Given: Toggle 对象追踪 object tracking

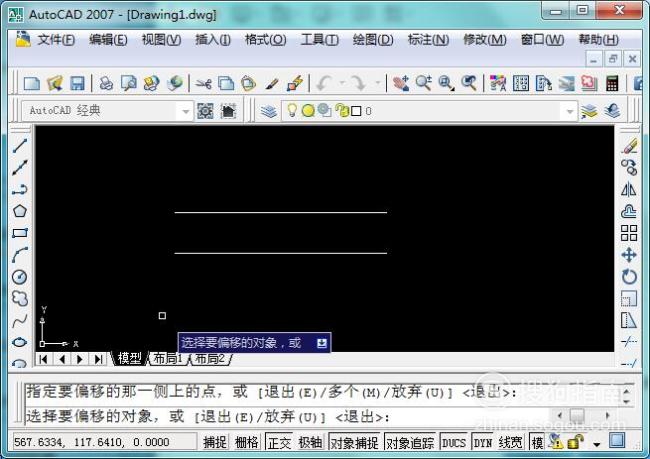Looking at the screenshot, I should 410,442.
